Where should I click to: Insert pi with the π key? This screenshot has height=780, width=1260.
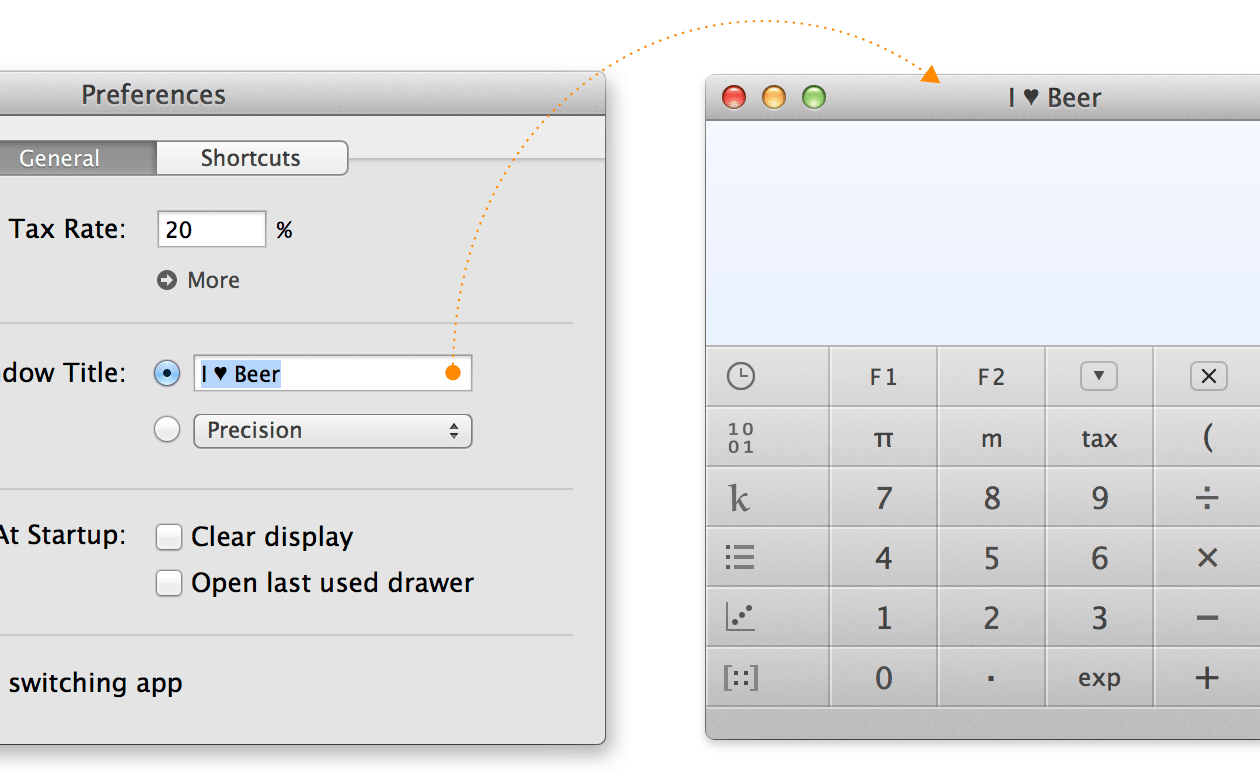point(883,438)
